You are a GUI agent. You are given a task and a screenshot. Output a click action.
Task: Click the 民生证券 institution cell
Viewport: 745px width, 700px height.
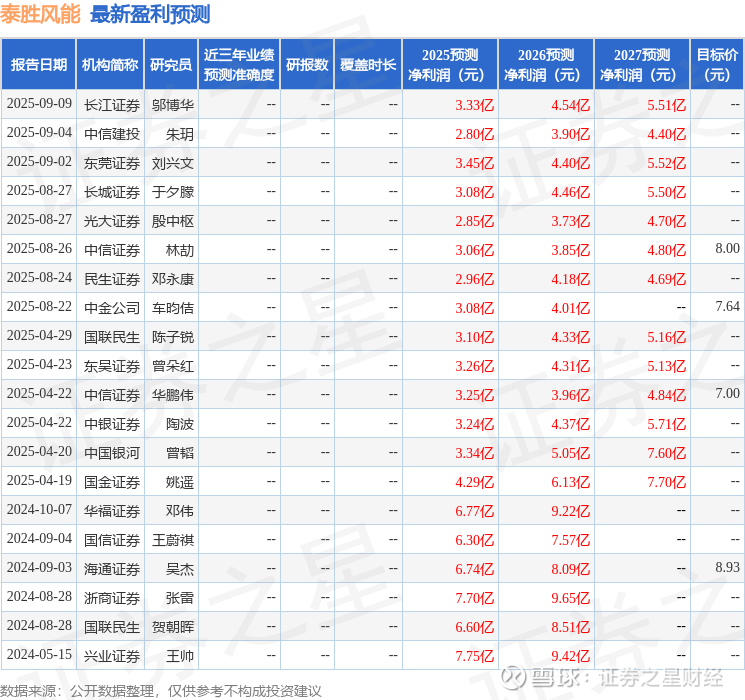point(112,279)
